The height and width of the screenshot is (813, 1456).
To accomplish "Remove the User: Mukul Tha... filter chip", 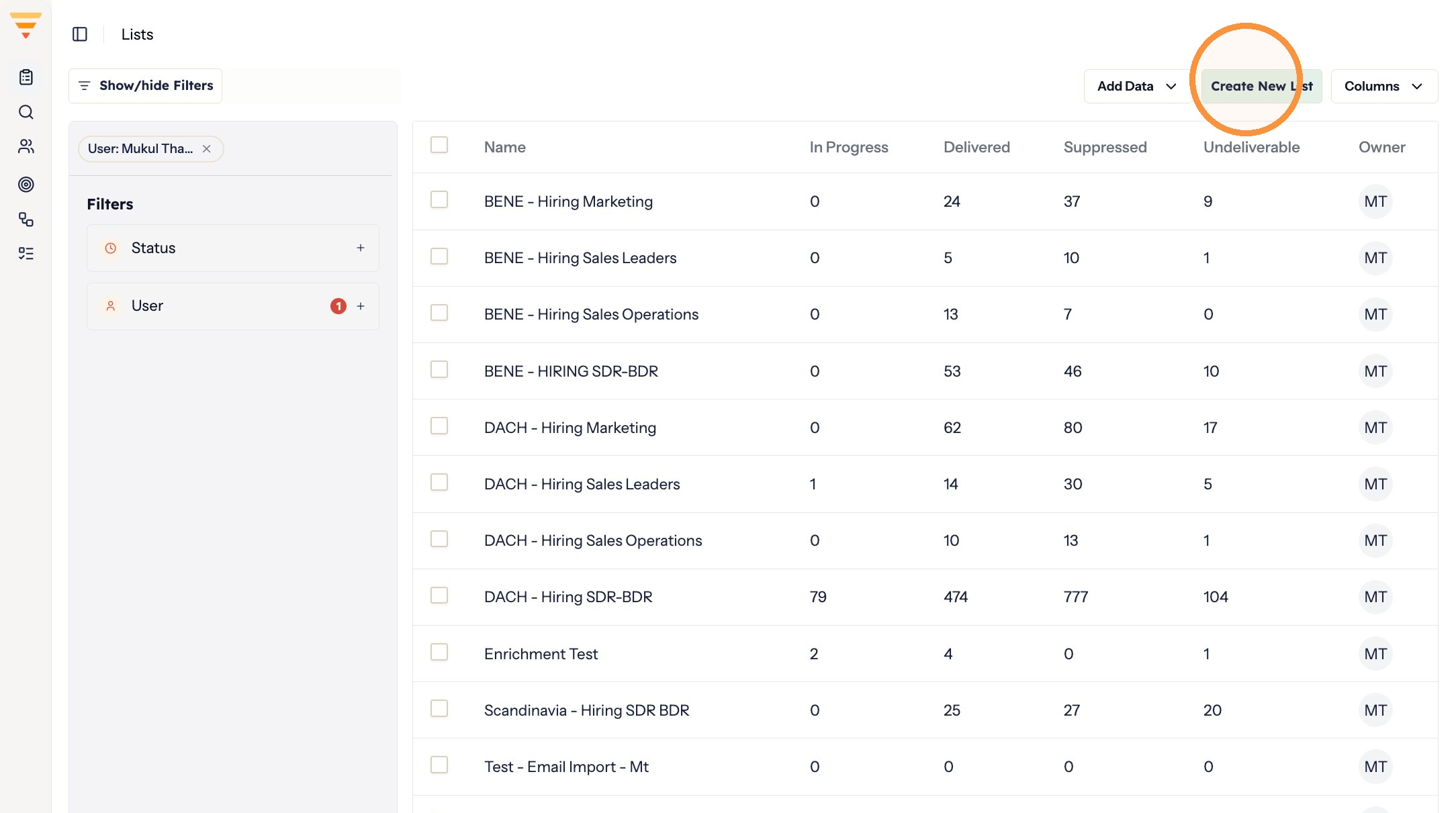I will coord(207,149).
